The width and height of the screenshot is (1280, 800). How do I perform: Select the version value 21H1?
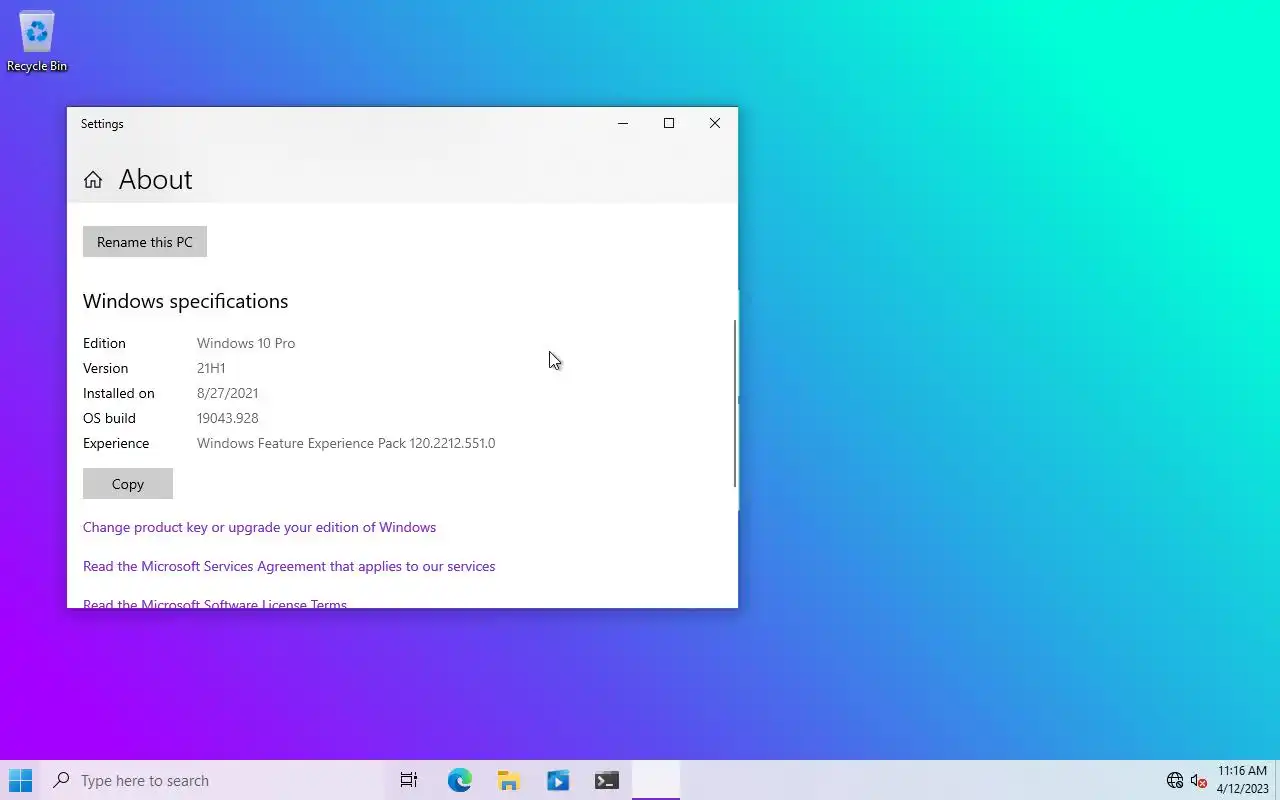pyautogui.click(x=211, y=368)
